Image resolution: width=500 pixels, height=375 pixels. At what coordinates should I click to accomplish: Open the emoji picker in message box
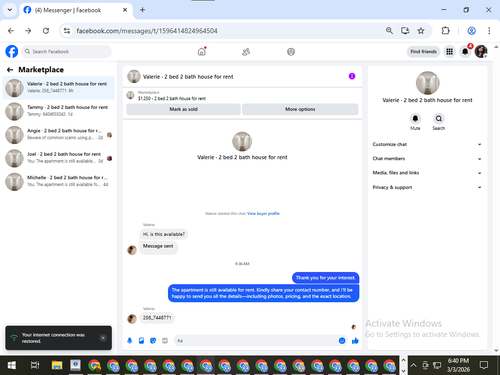pos(342,341)
